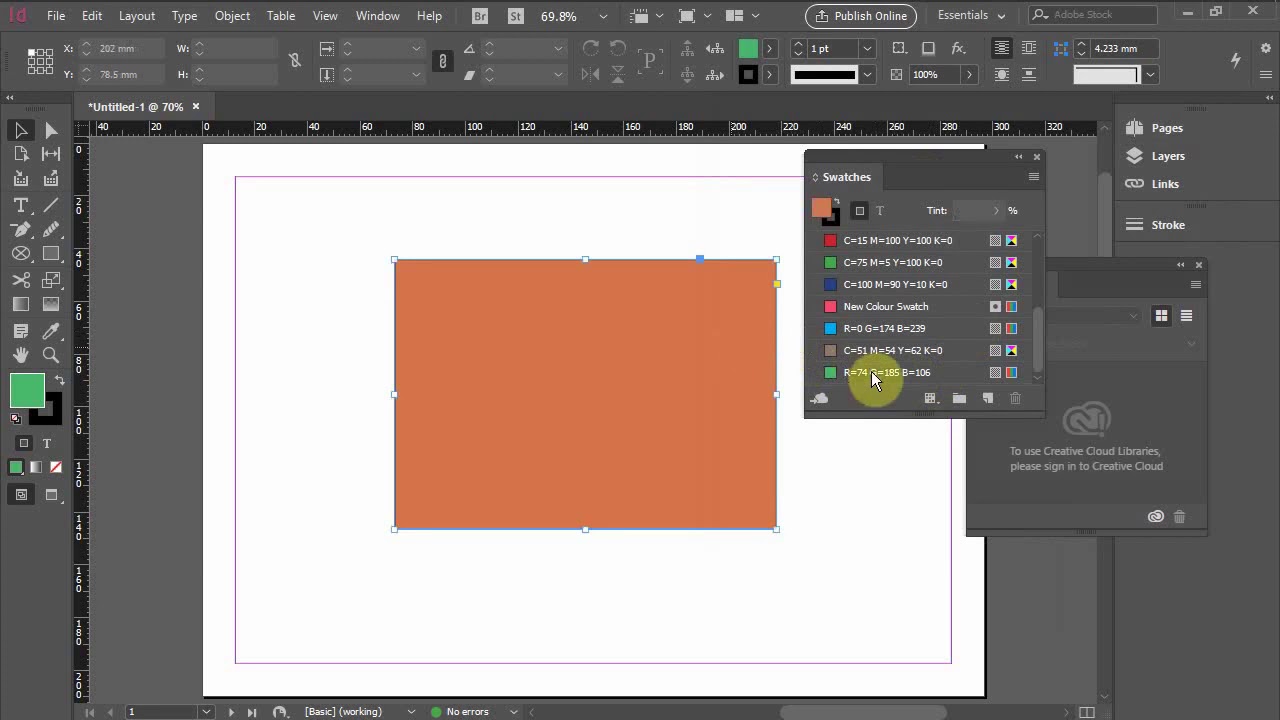
Task: Select the Zoom tool magnifier
Action: (51, 355)
